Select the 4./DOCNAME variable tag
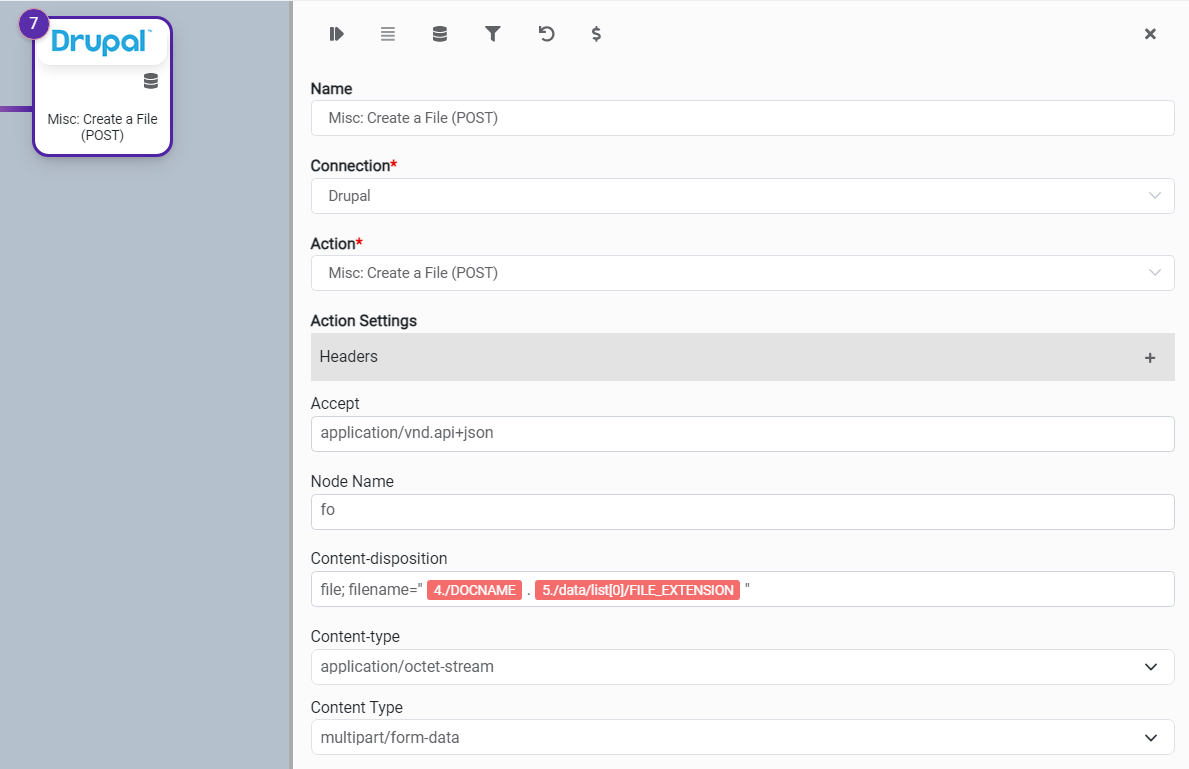 coord(474,590)
